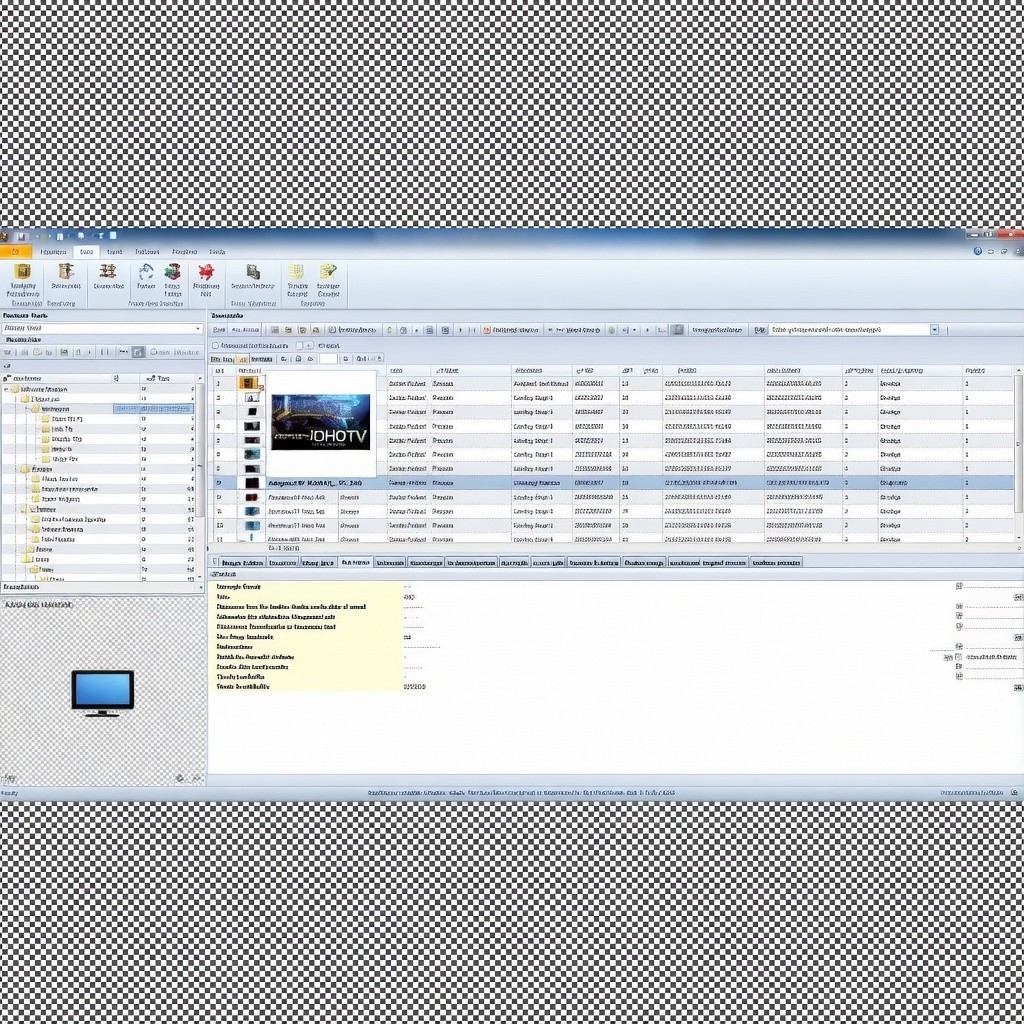Flip the small toggle switch beside the checkbox
This screenshot has width=1024, height=1024.
click(x=305, y=345)
